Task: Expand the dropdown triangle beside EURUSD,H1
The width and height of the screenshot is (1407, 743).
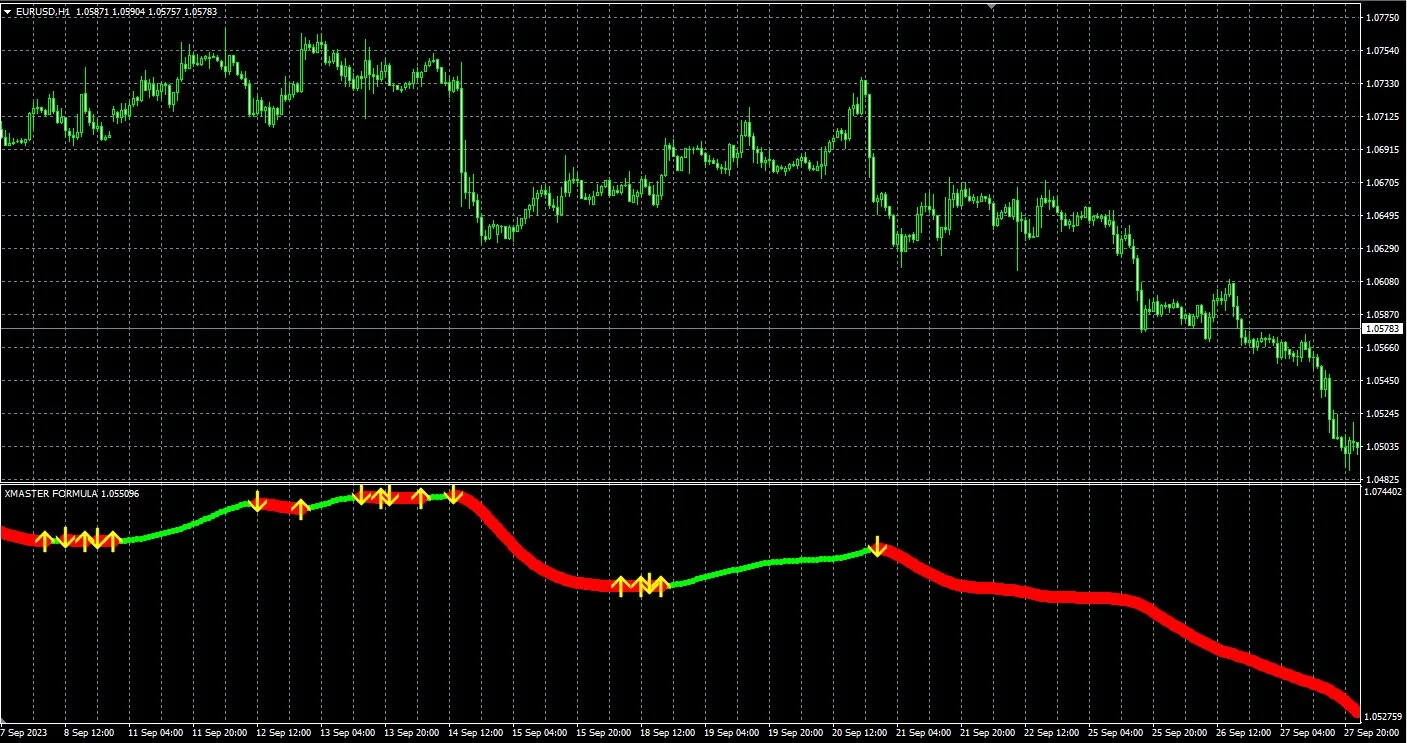Action: point(8,12)
